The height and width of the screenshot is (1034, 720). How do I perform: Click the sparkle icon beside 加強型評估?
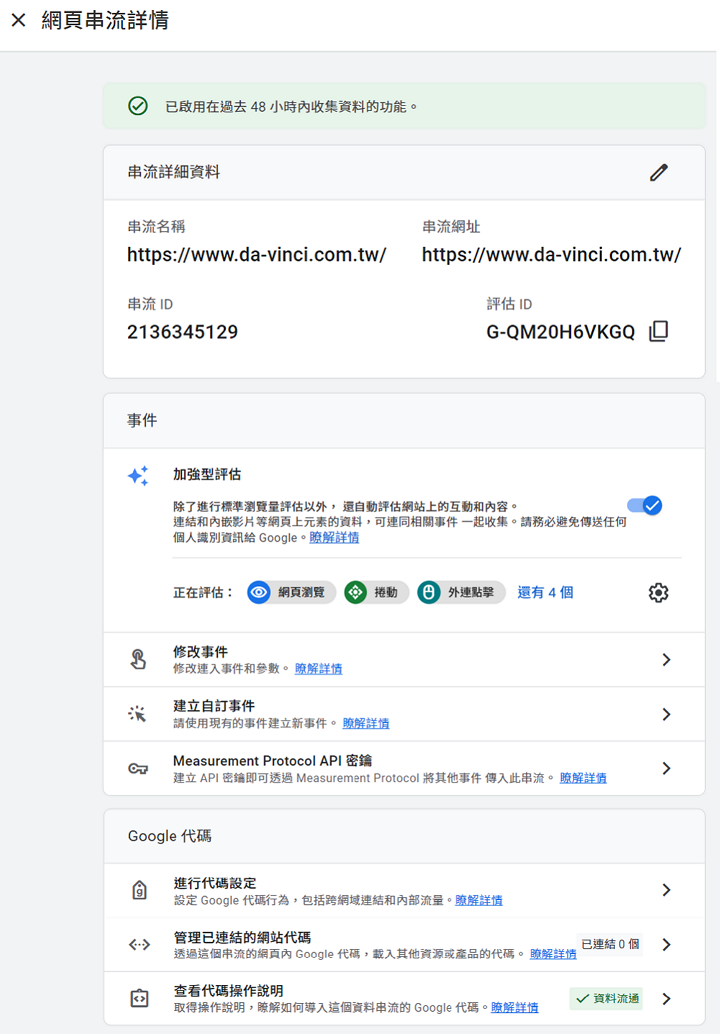click(138, 475)
